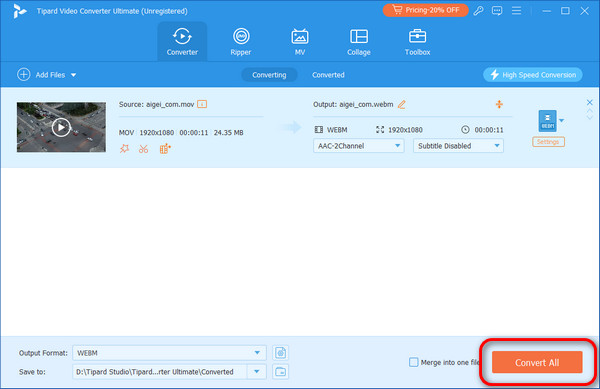This screenshot has width=600, height=389.
Task: Play the aigei_com.mov thumbnail preview
Action: point(61,127)
